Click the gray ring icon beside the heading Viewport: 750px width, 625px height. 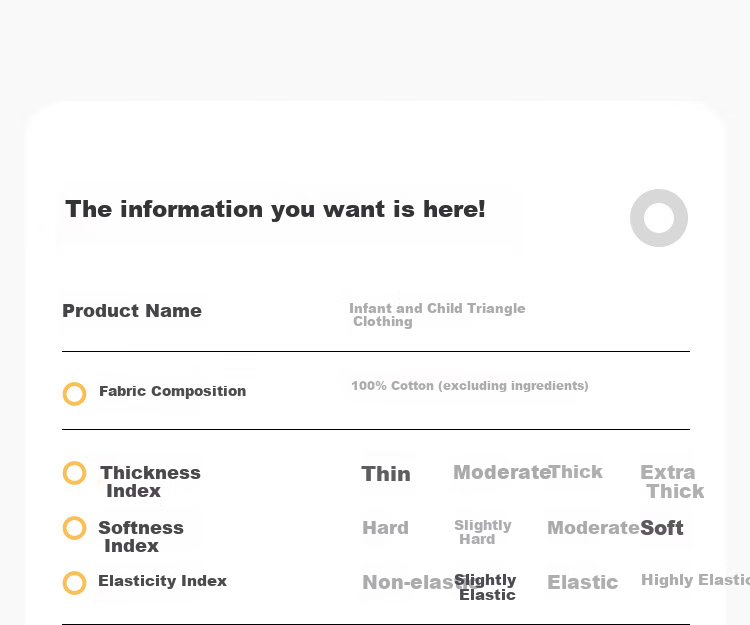pyautogui.click(x=659, y=218)
